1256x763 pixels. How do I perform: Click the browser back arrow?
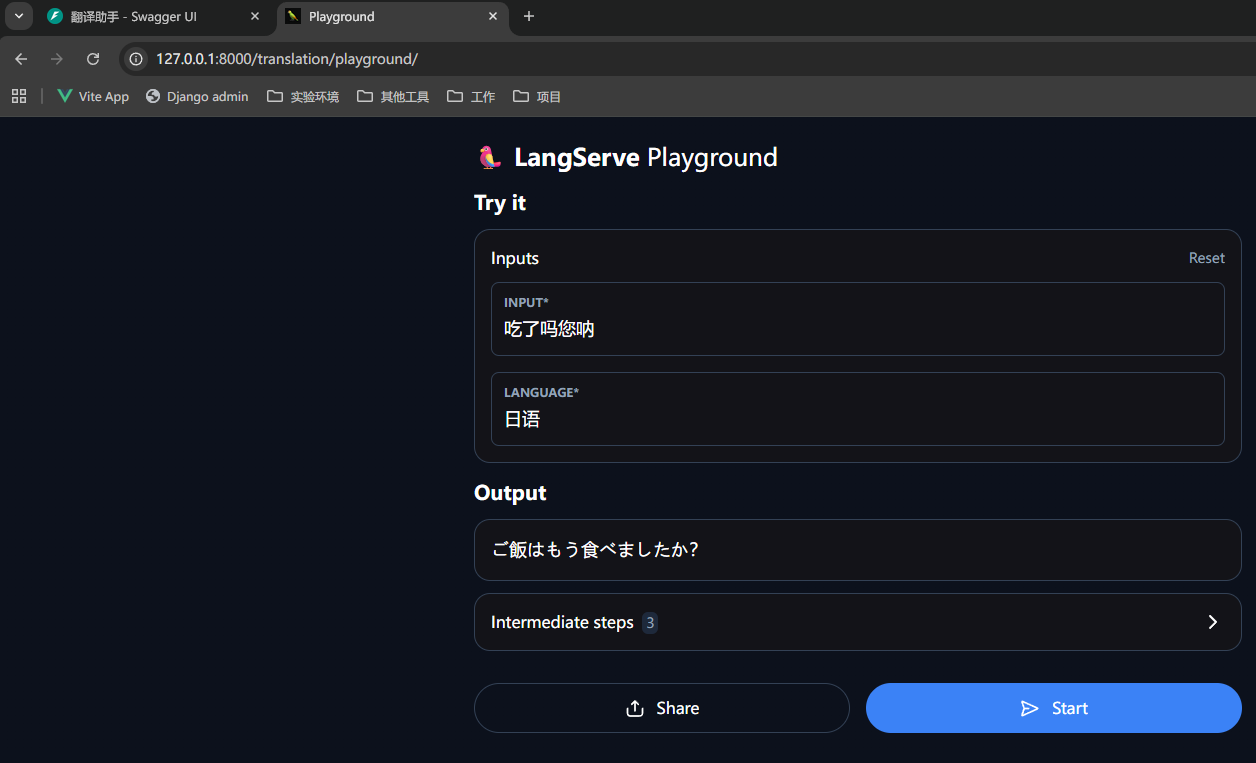21,59
